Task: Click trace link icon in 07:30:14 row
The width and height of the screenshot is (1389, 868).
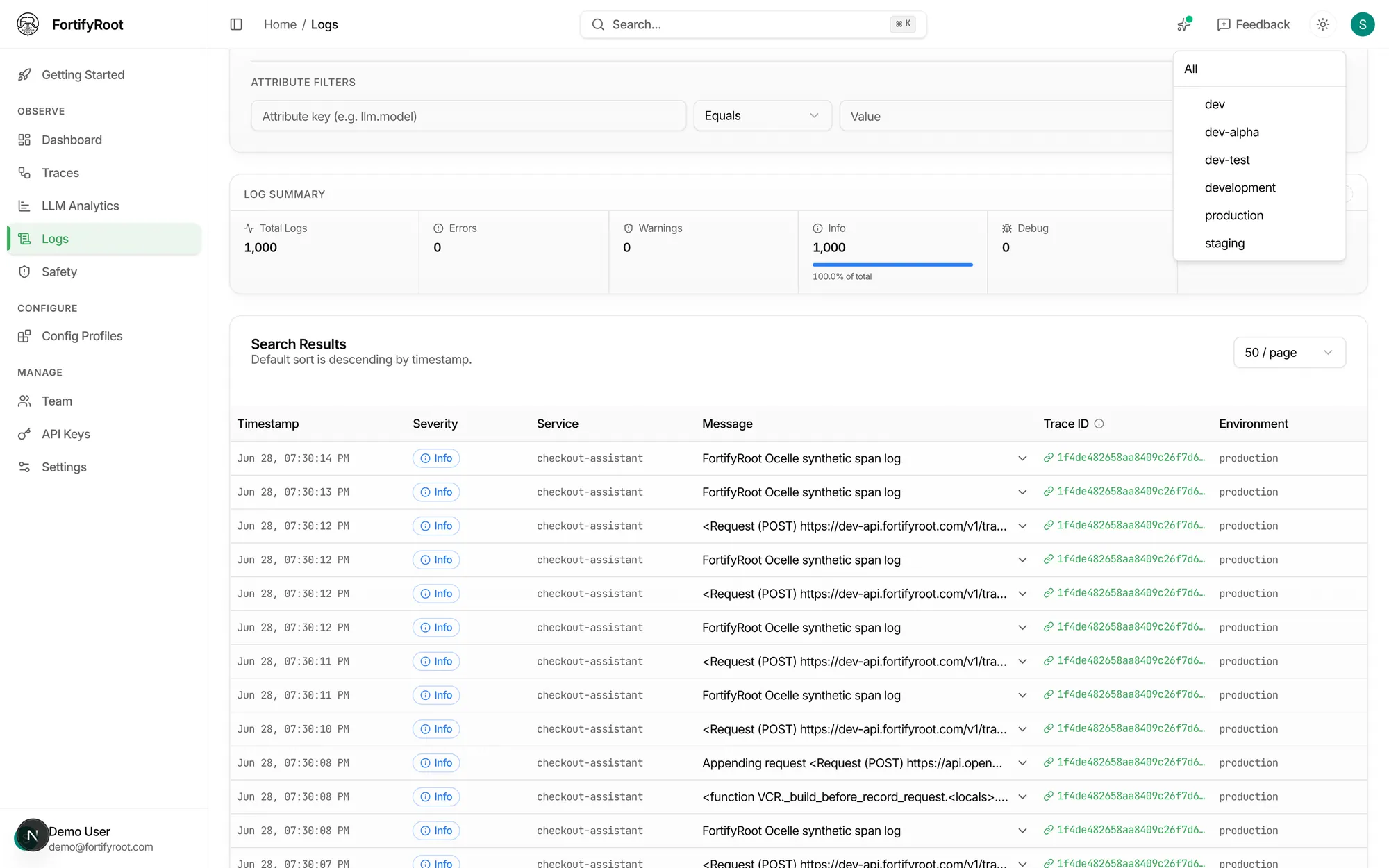Action: click(x=1049, y=458)
